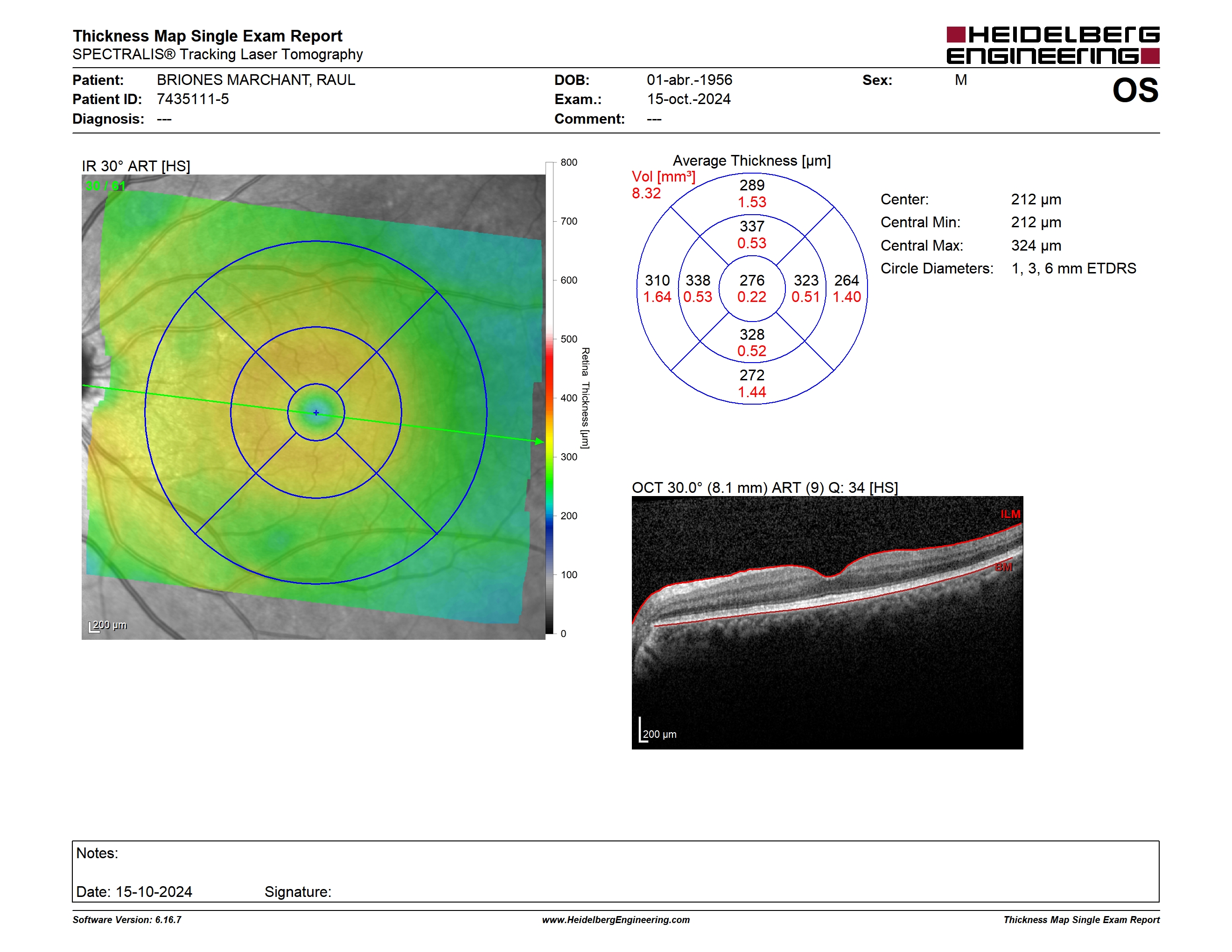Click the OCT scan title 'OCT 30.0° (8.1 mm)'
The width and height of the screenshot is (1232, 952).
pos(700,488)
